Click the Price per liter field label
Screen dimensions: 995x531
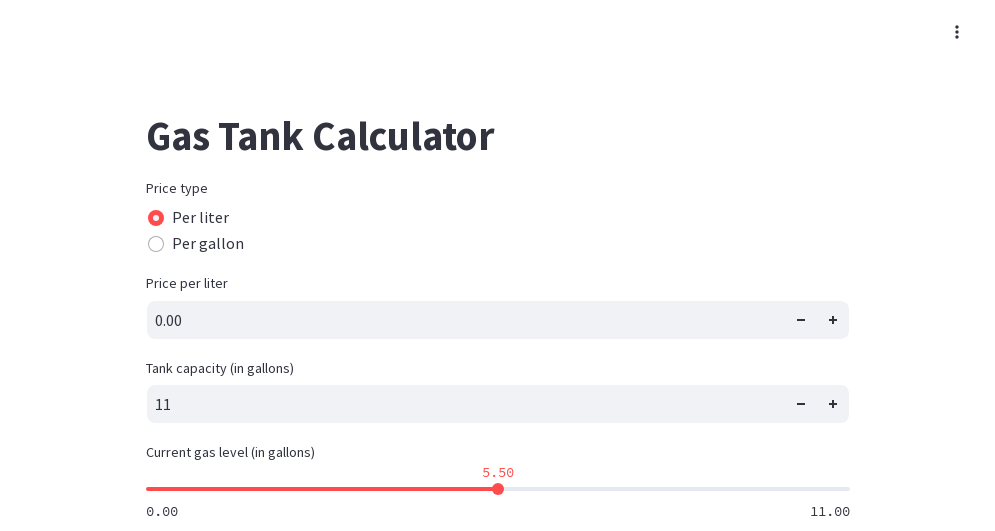pos(187,283)
